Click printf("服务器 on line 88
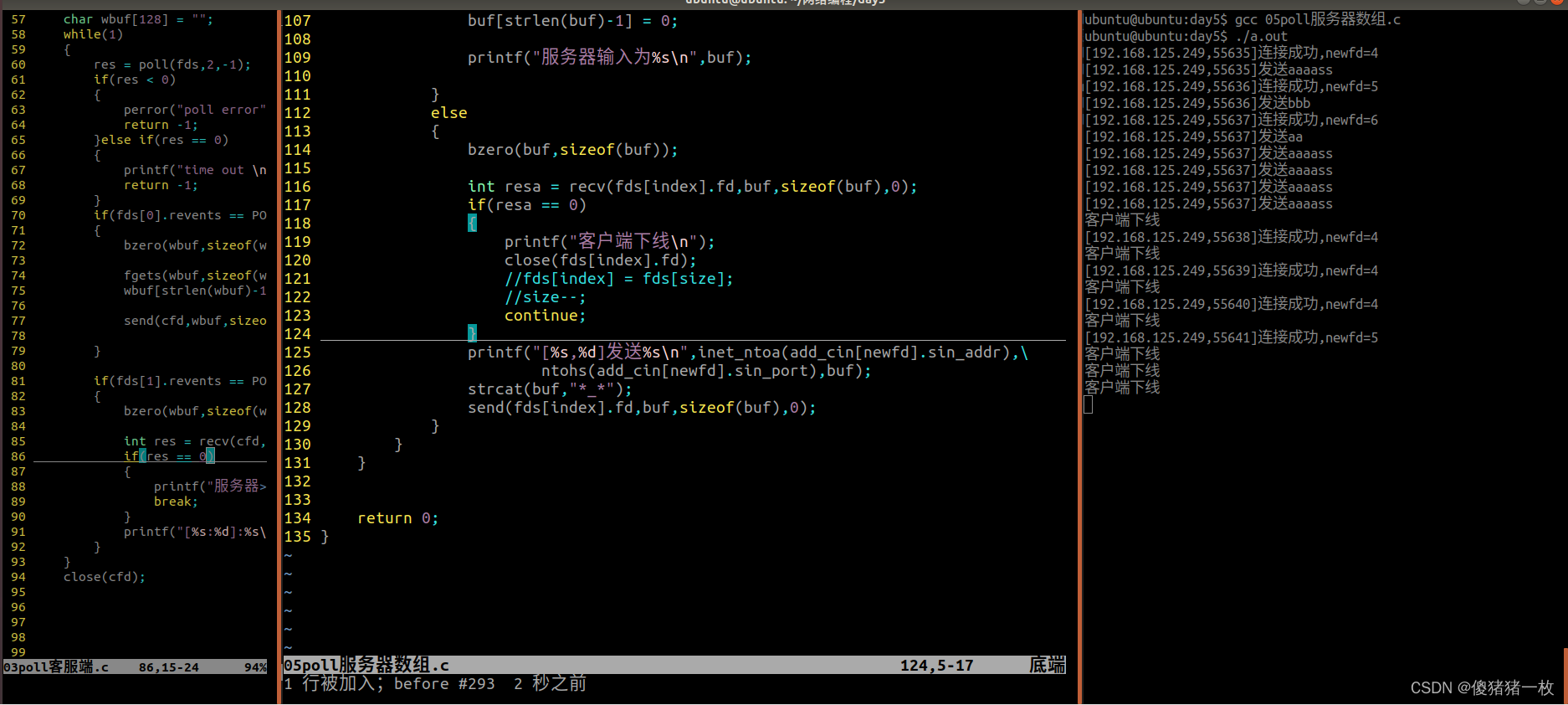The image size is (1568, 705). (210, 486)
